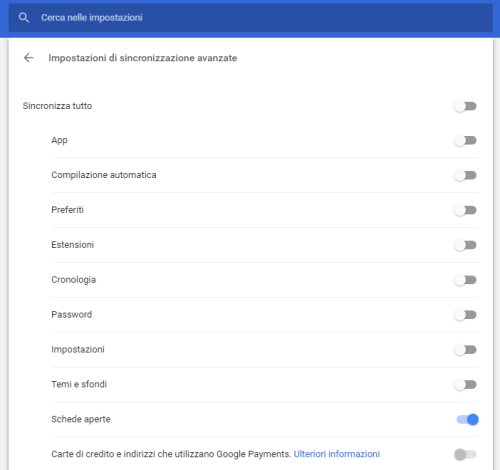The image size is (500, 470).
Task: Click the Preferiti row label
Action: coord(67,210)
